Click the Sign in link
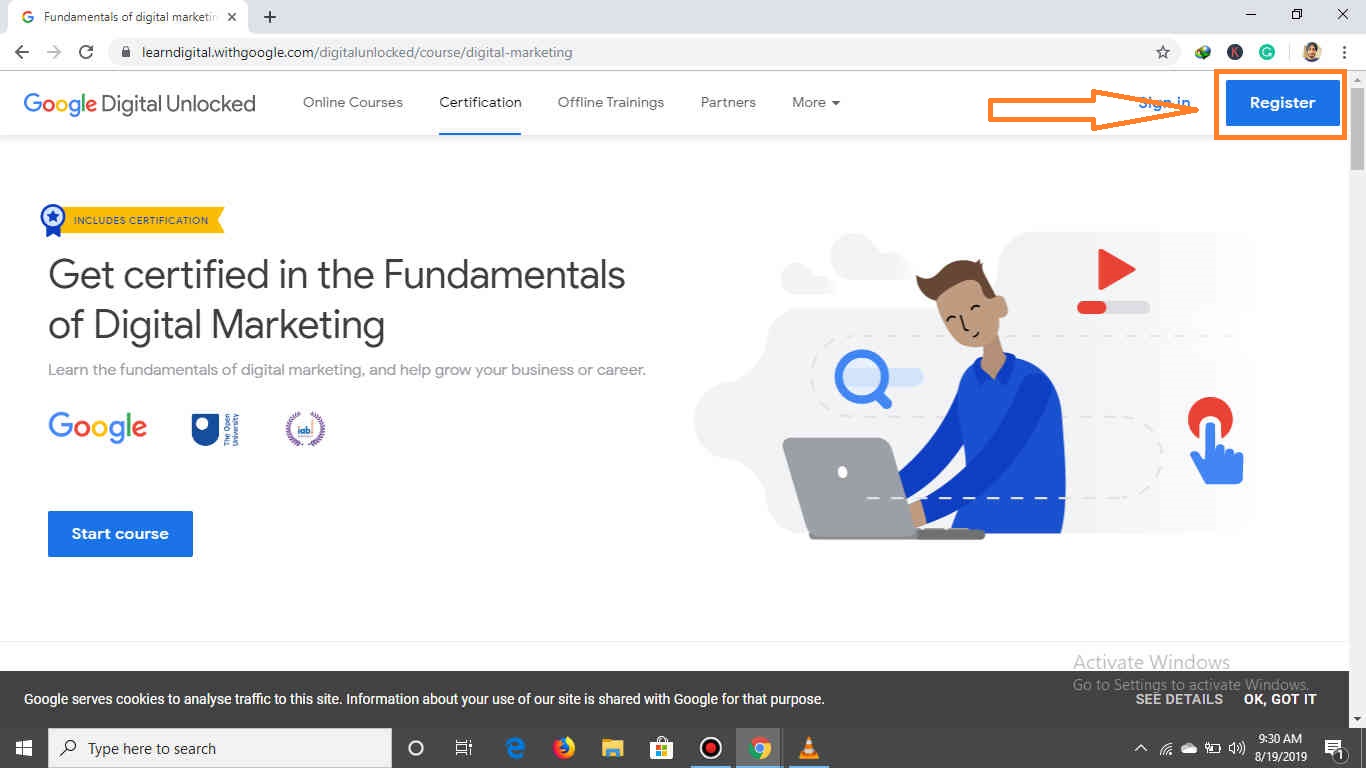The image size is (1366, 768). [1165, 102]
